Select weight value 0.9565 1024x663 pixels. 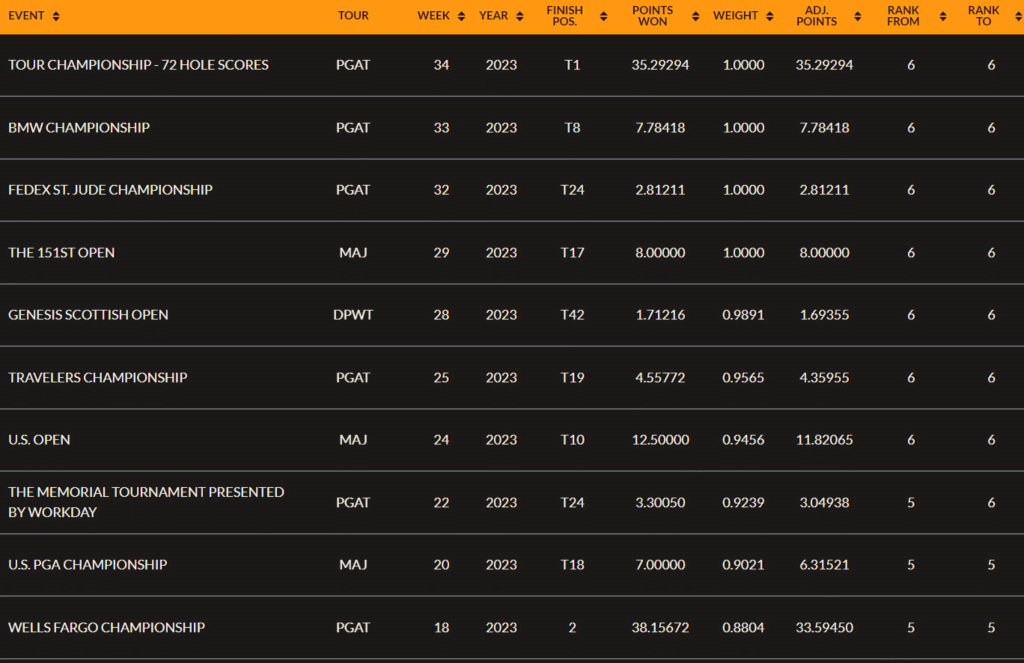point(743,377)
